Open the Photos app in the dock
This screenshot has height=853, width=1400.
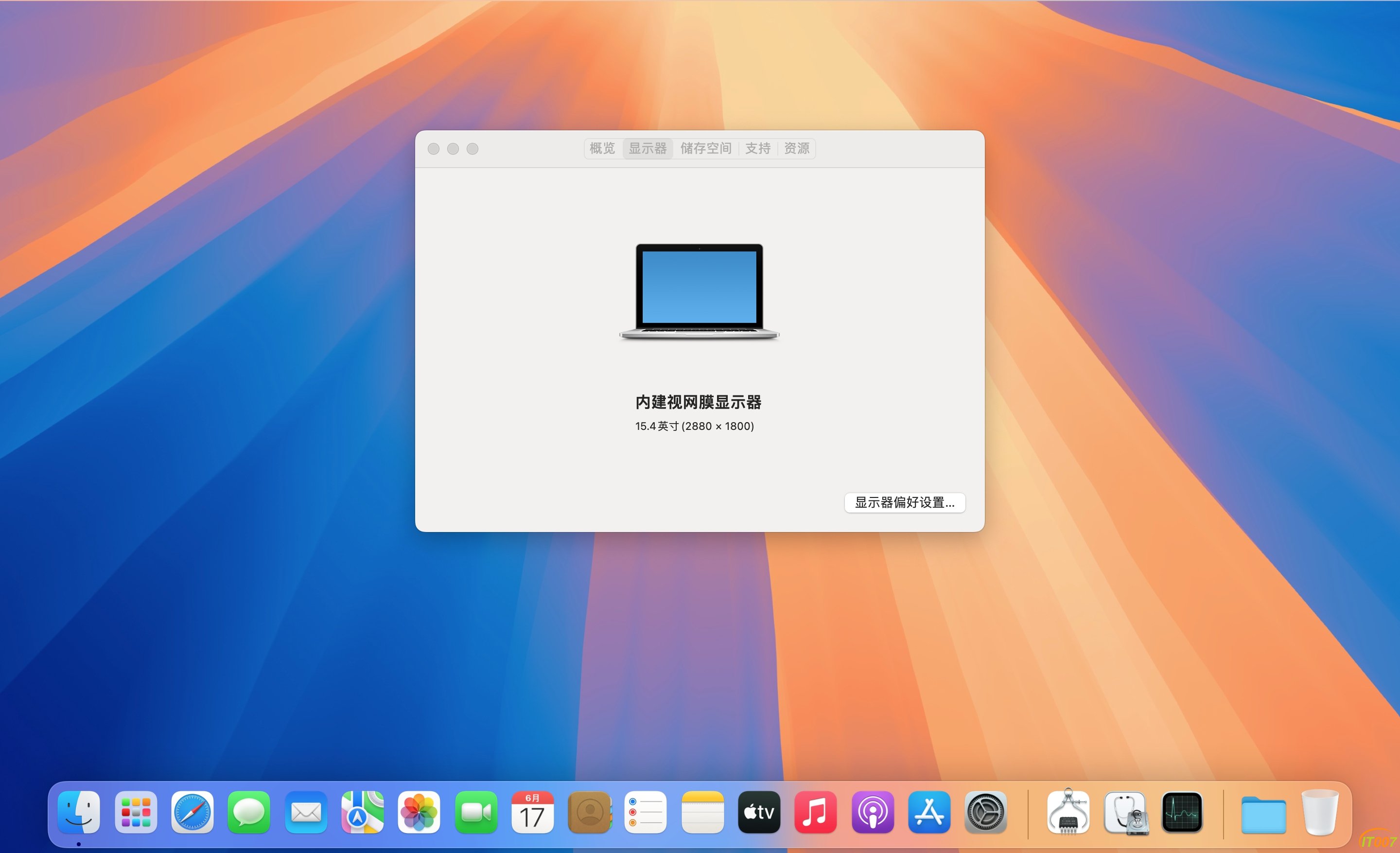coord(419,812)
